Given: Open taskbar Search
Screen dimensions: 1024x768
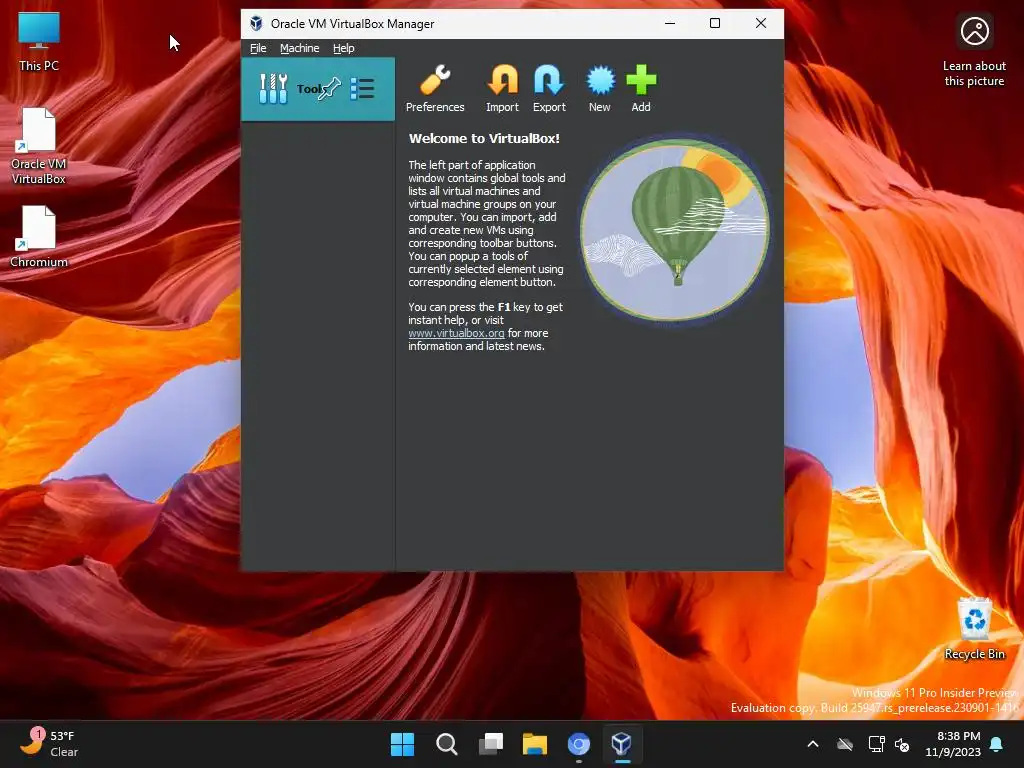Looking at the screenshot, I should point(447,744).
